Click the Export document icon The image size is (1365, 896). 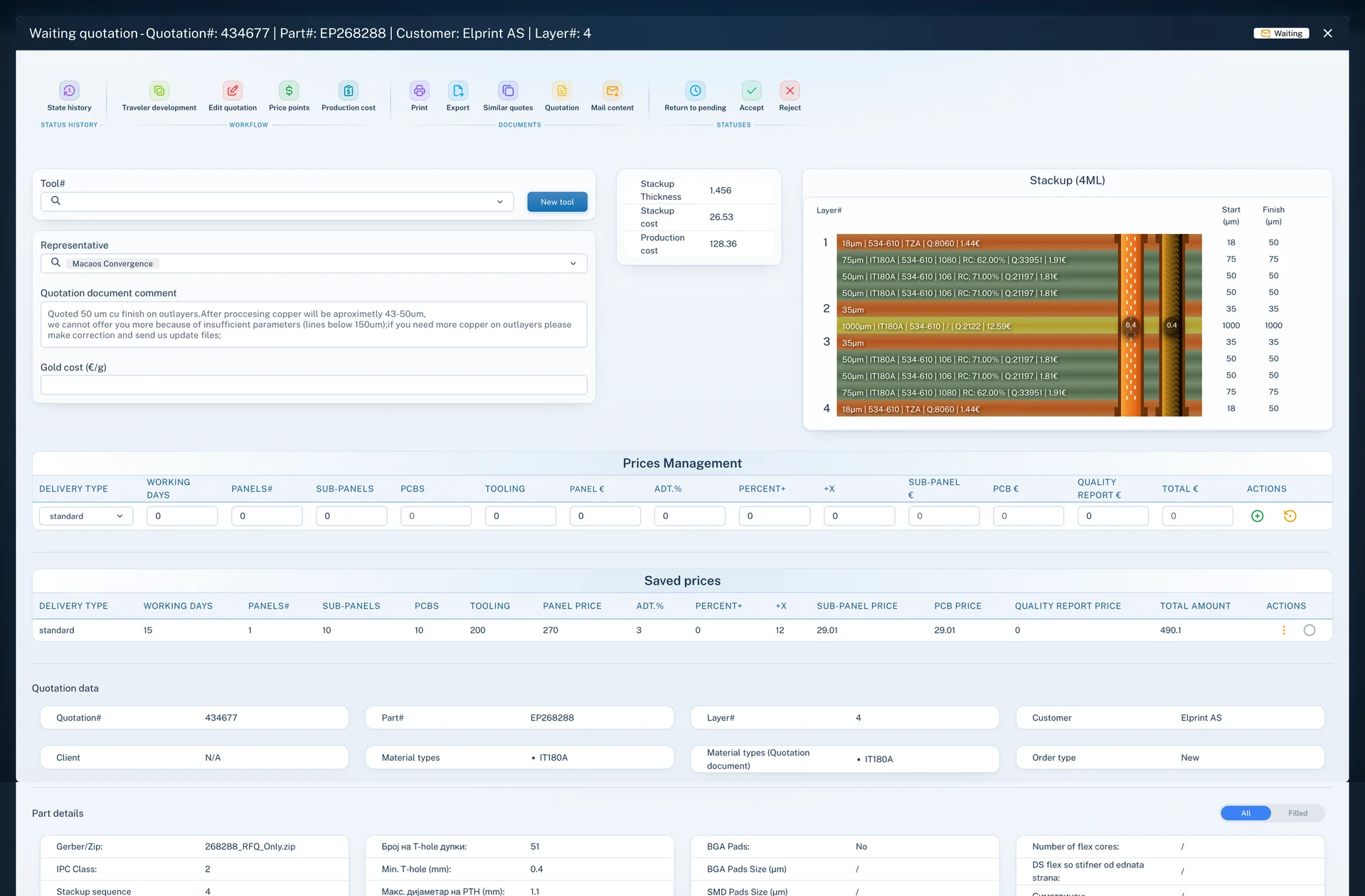(458, 91)
